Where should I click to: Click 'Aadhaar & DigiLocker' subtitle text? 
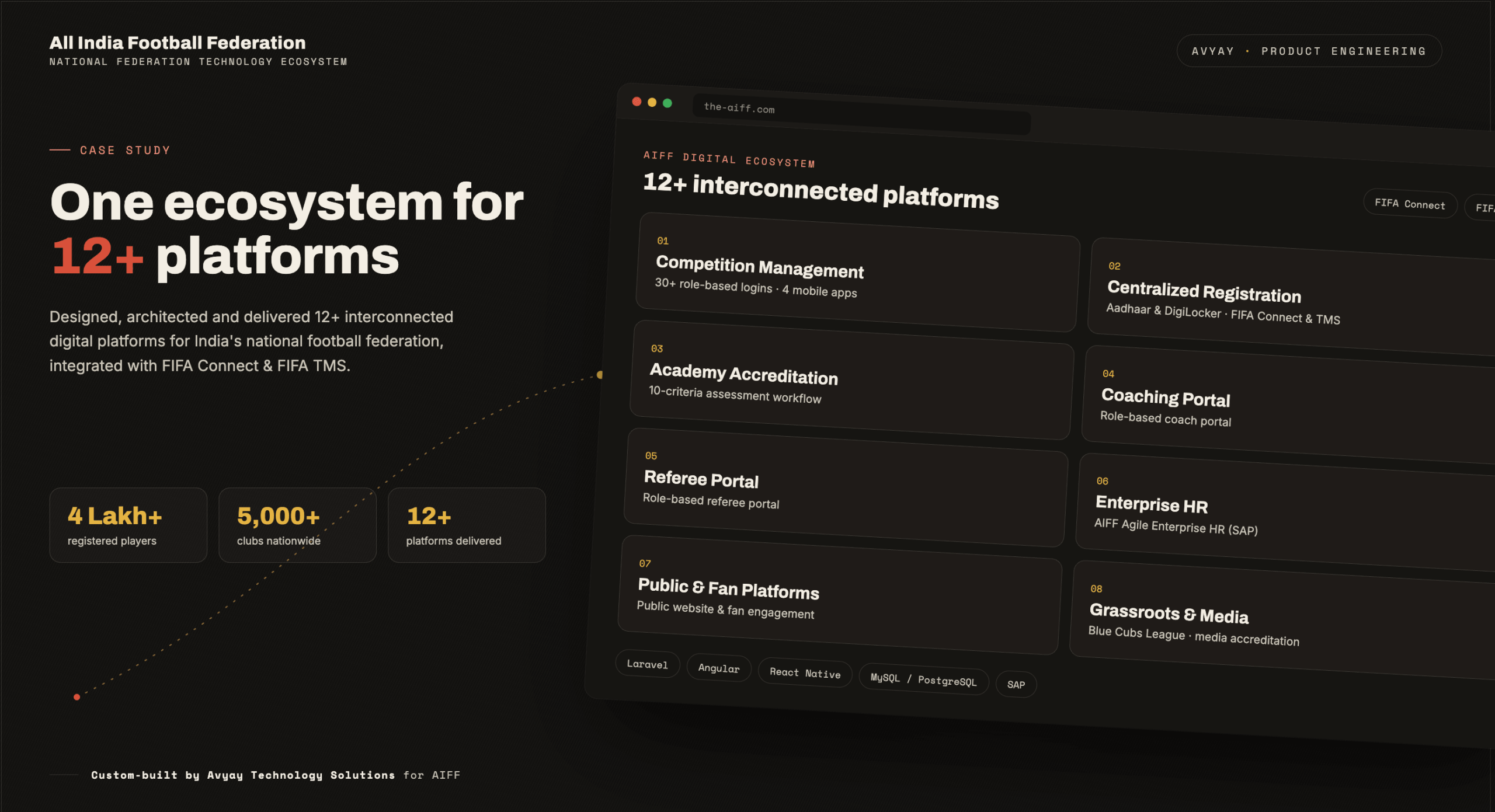tap(1163, 310)
